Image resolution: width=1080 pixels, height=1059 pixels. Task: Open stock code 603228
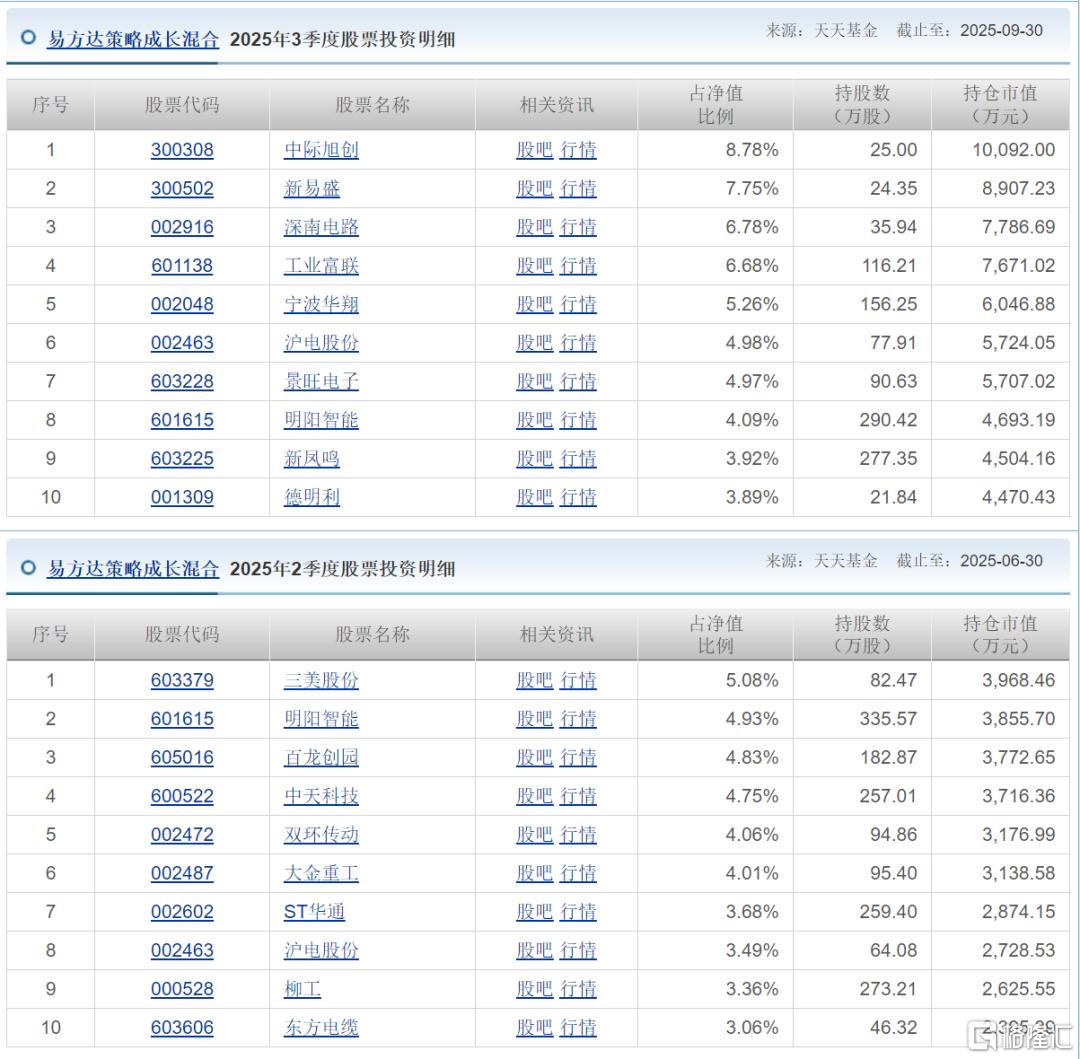[x=182, y=381]
